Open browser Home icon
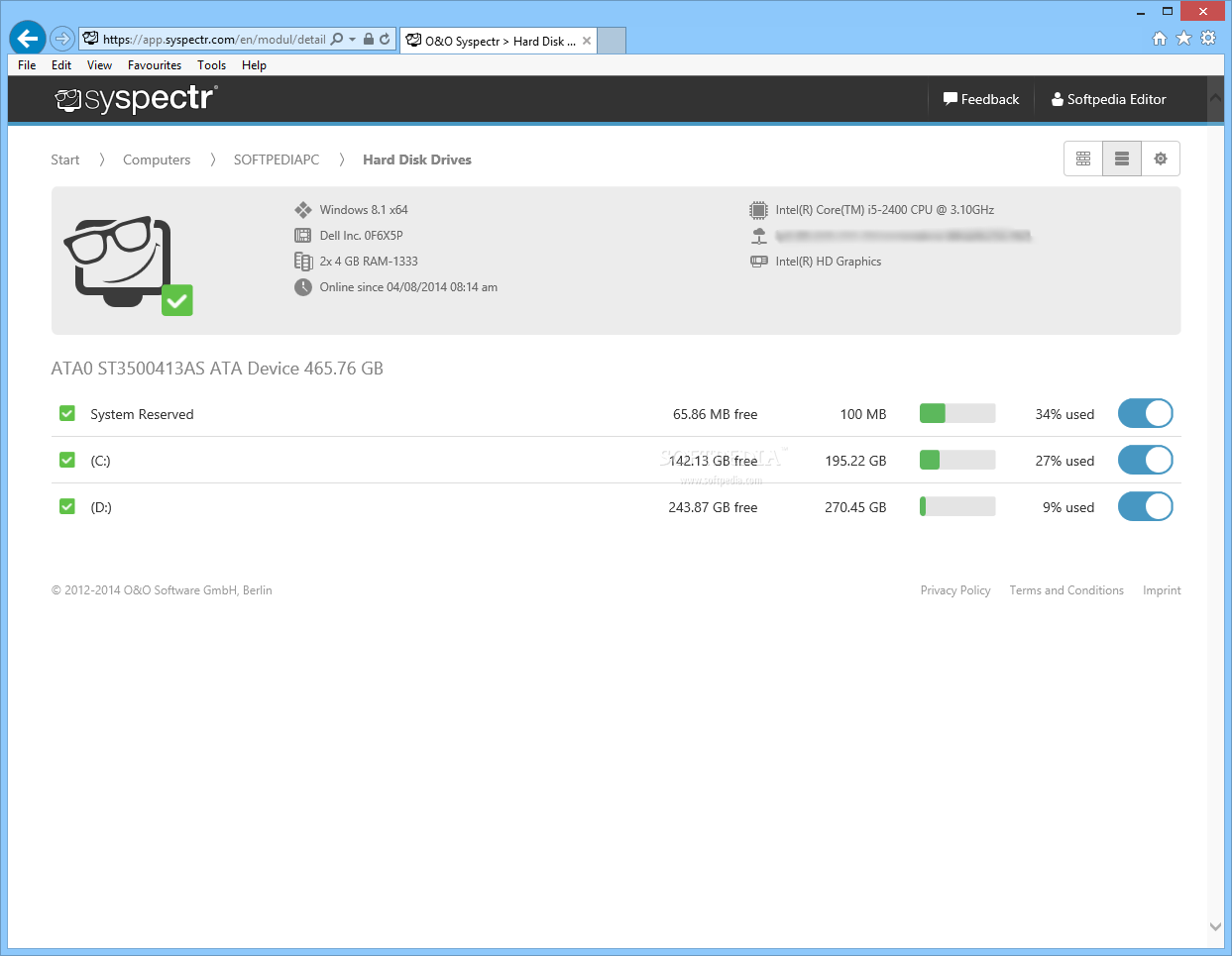Viewport: 1232px width, 956px height. (1160, 38)
